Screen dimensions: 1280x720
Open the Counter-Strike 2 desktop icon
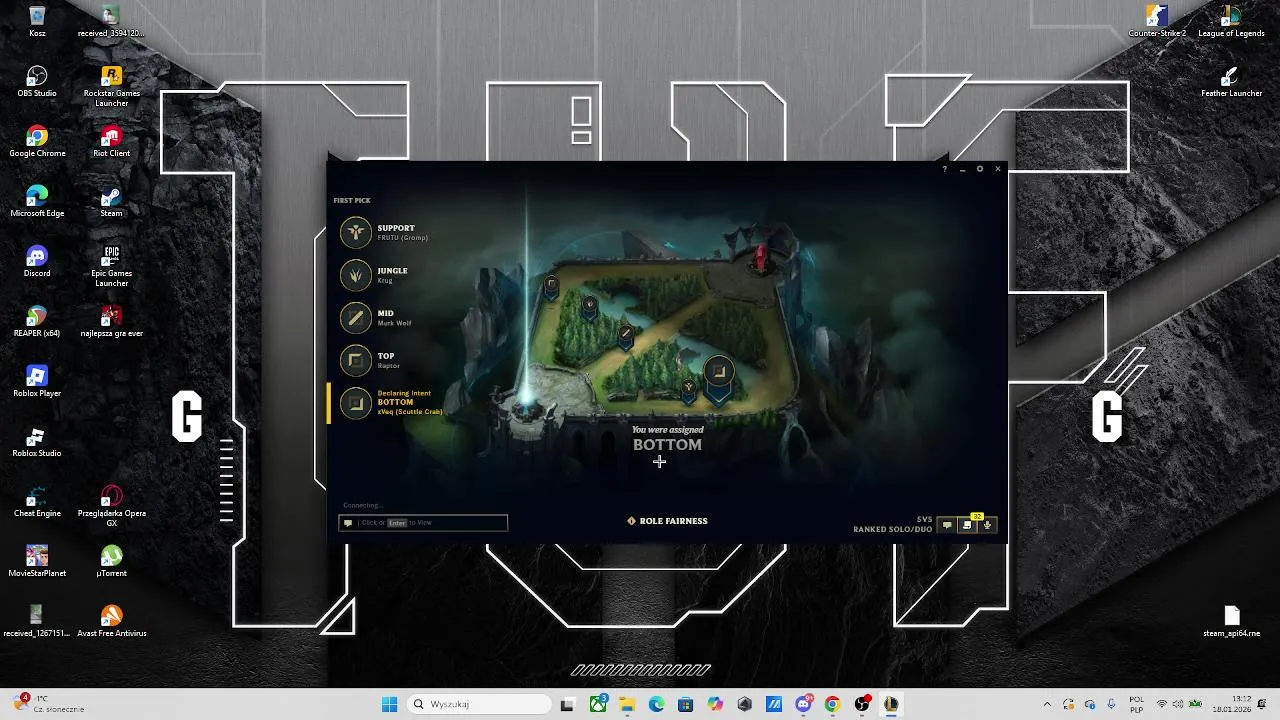(1157, 22)
